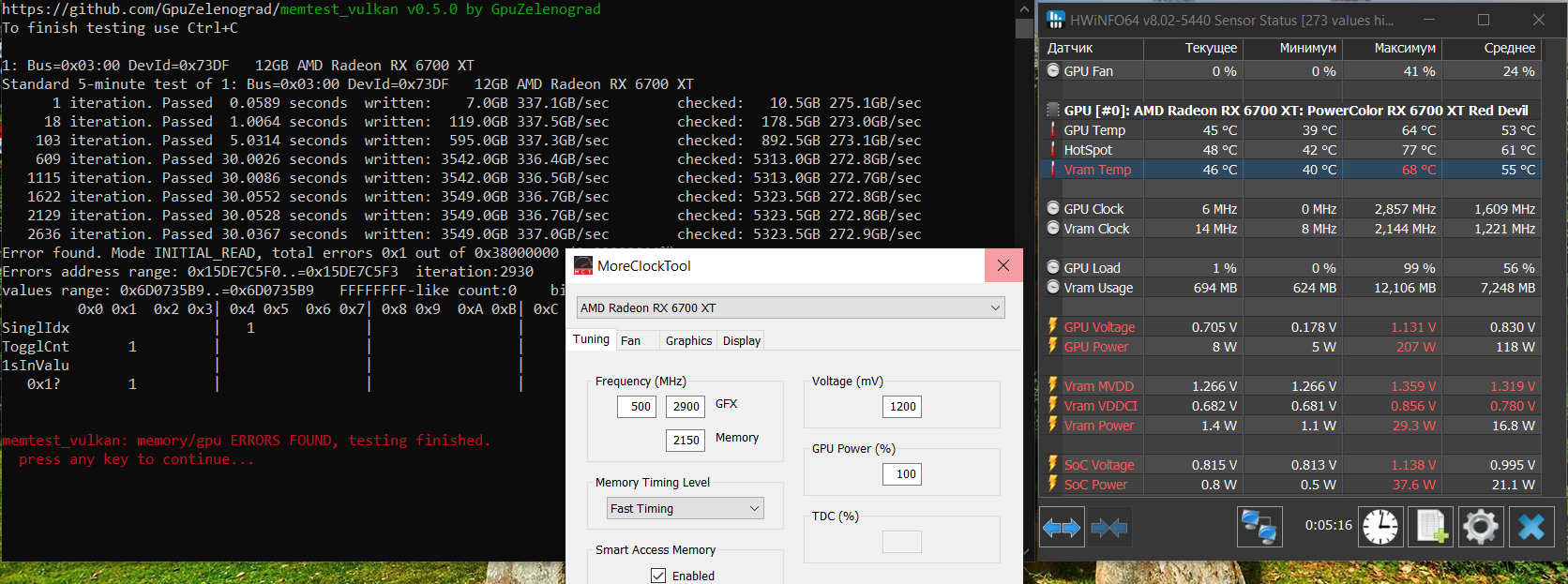Click the Vram Usage maximum 12,106 MB
1568x584 pixels.
pos(1405,288)
